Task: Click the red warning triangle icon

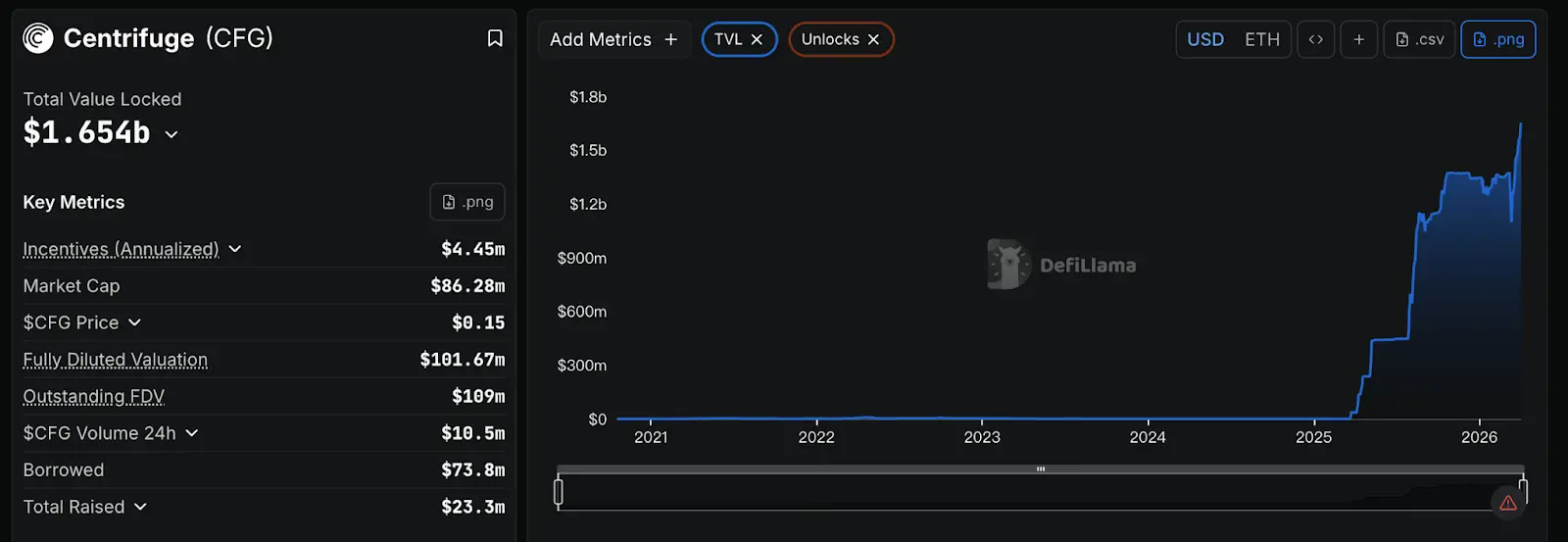Action: (1508, 503)
